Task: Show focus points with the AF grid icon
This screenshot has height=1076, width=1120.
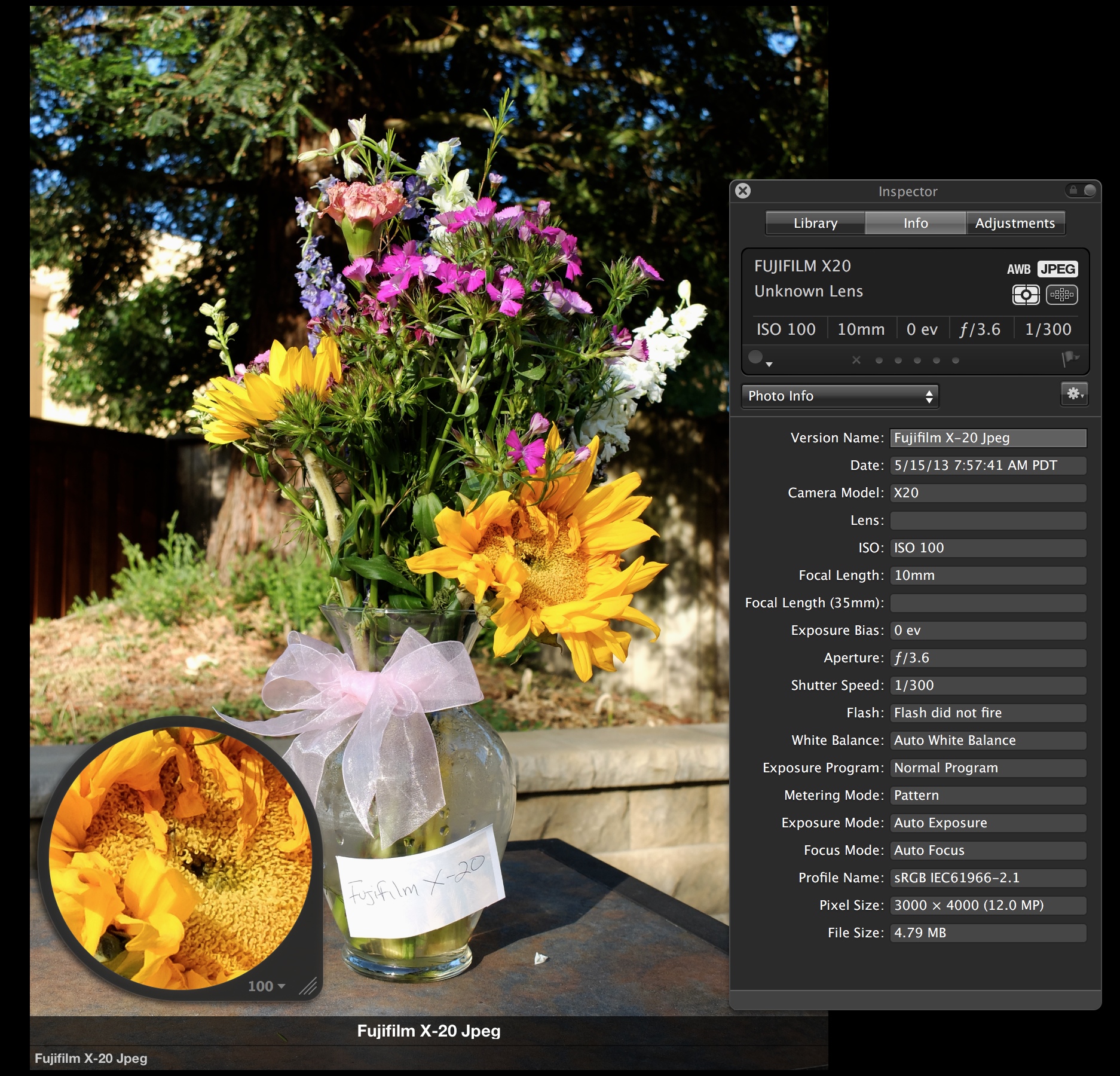Action: point(1061,295)
